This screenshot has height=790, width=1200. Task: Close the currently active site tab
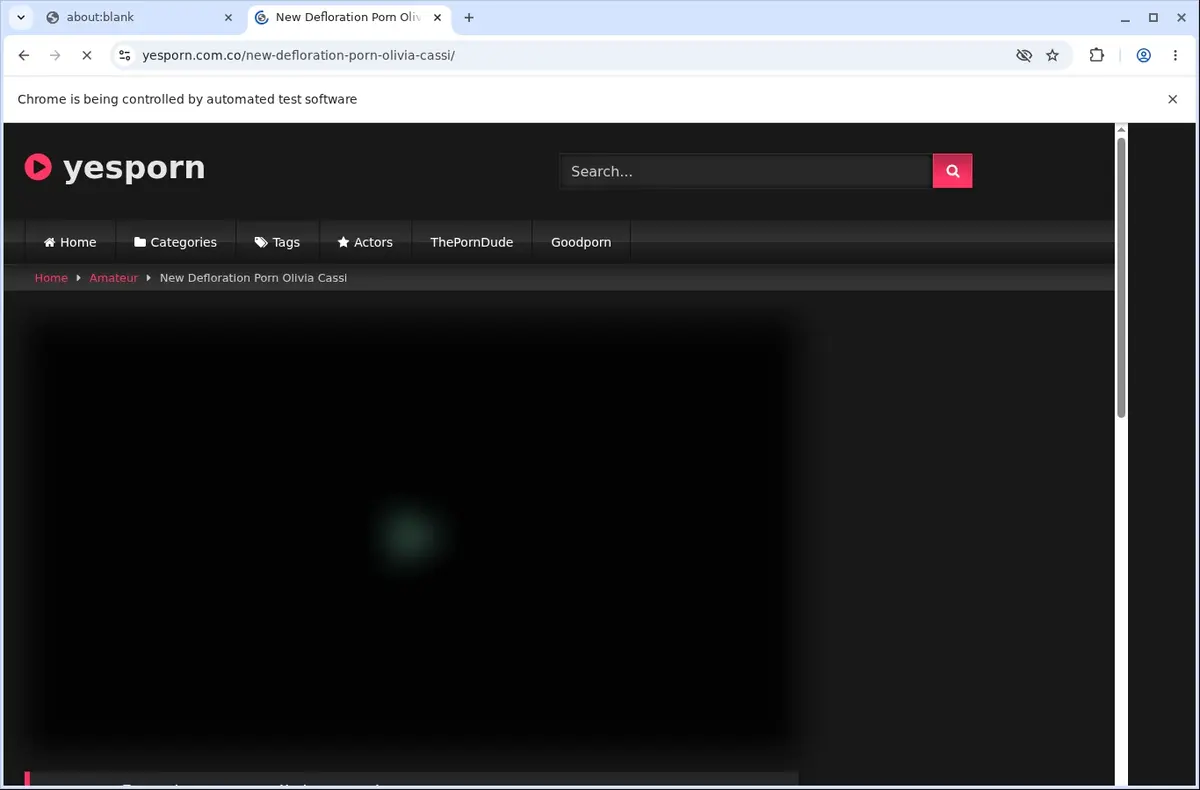[x=437, y=17]
